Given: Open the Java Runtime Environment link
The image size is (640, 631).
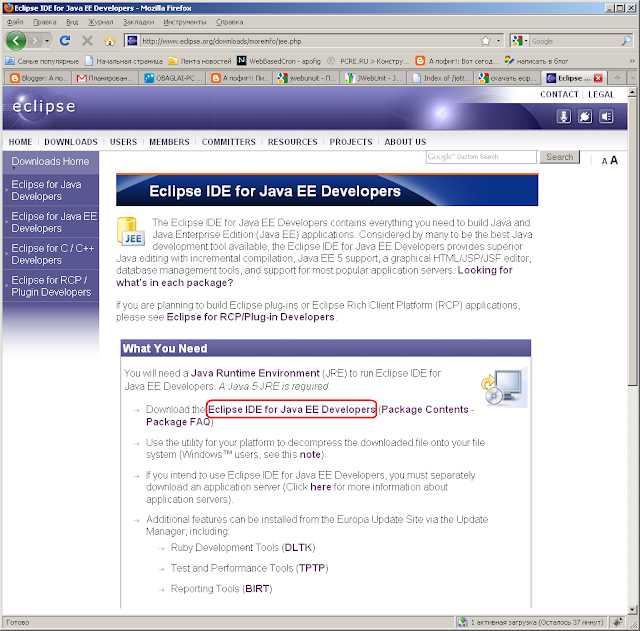Looking at the screenshot, I should click(255, 373).
